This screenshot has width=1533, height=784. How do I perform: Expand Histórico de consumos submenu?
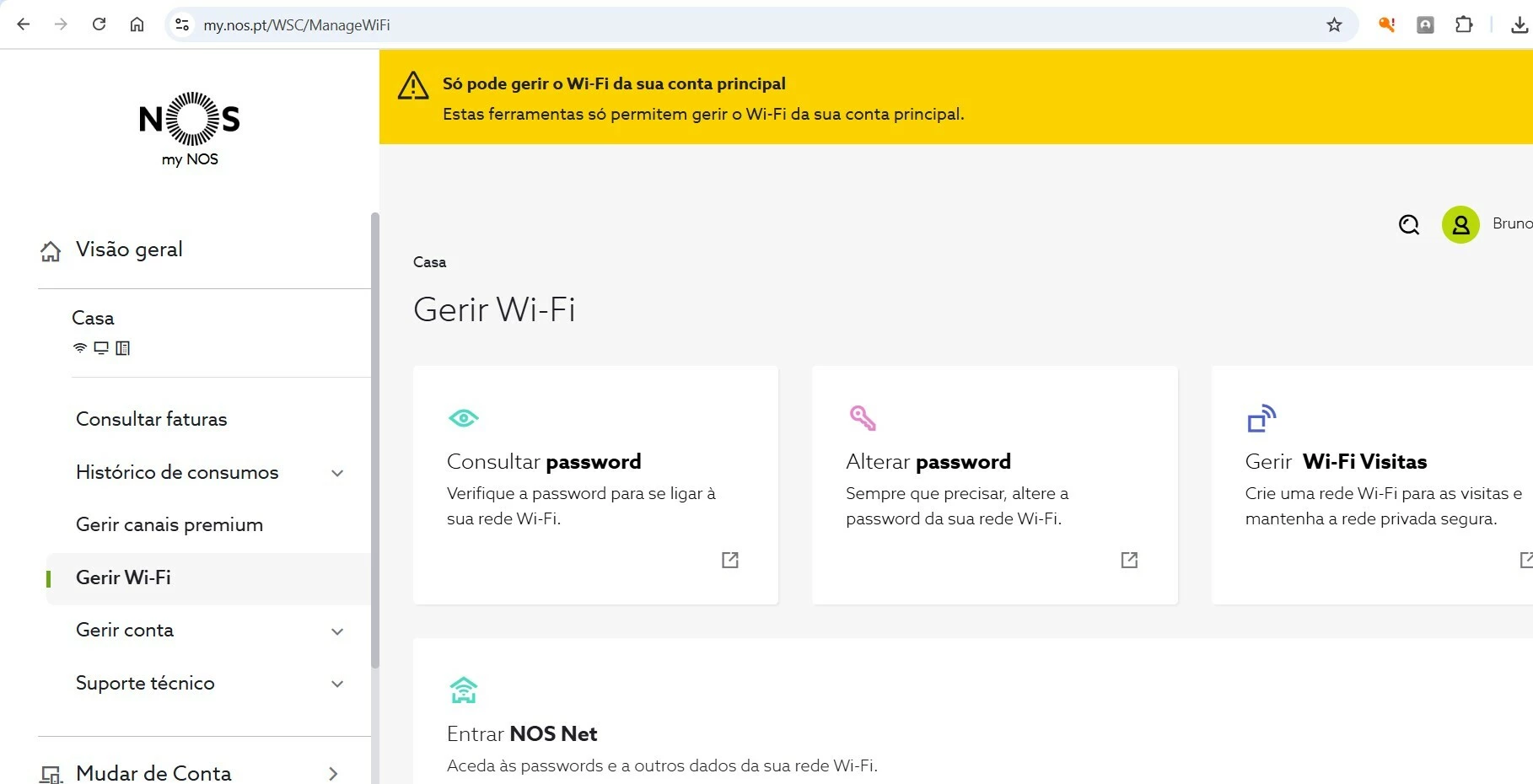coord(337,473)
